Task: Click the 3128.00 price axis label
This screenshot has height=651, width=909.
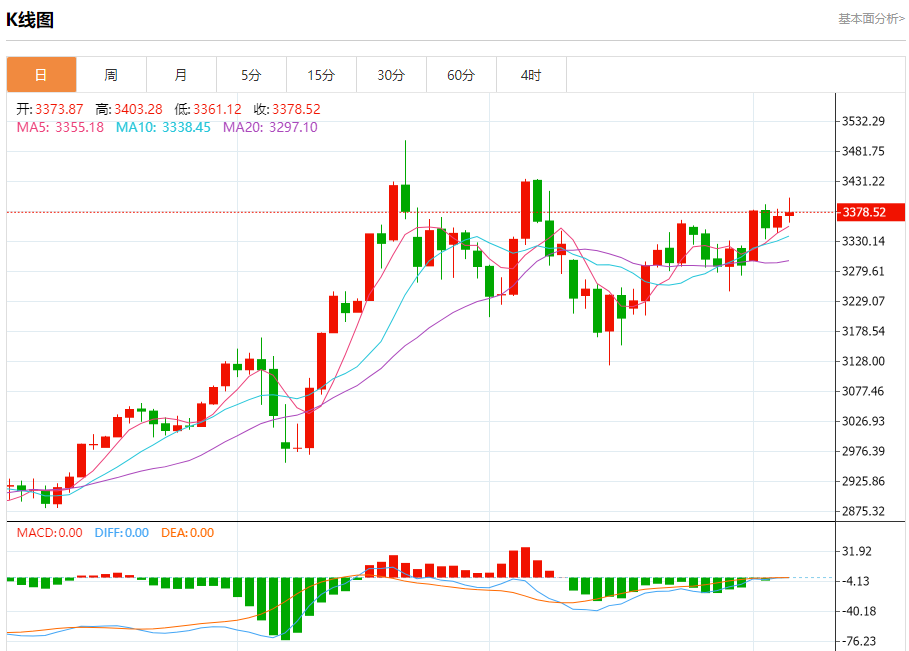Action: [x=863, y=361]
